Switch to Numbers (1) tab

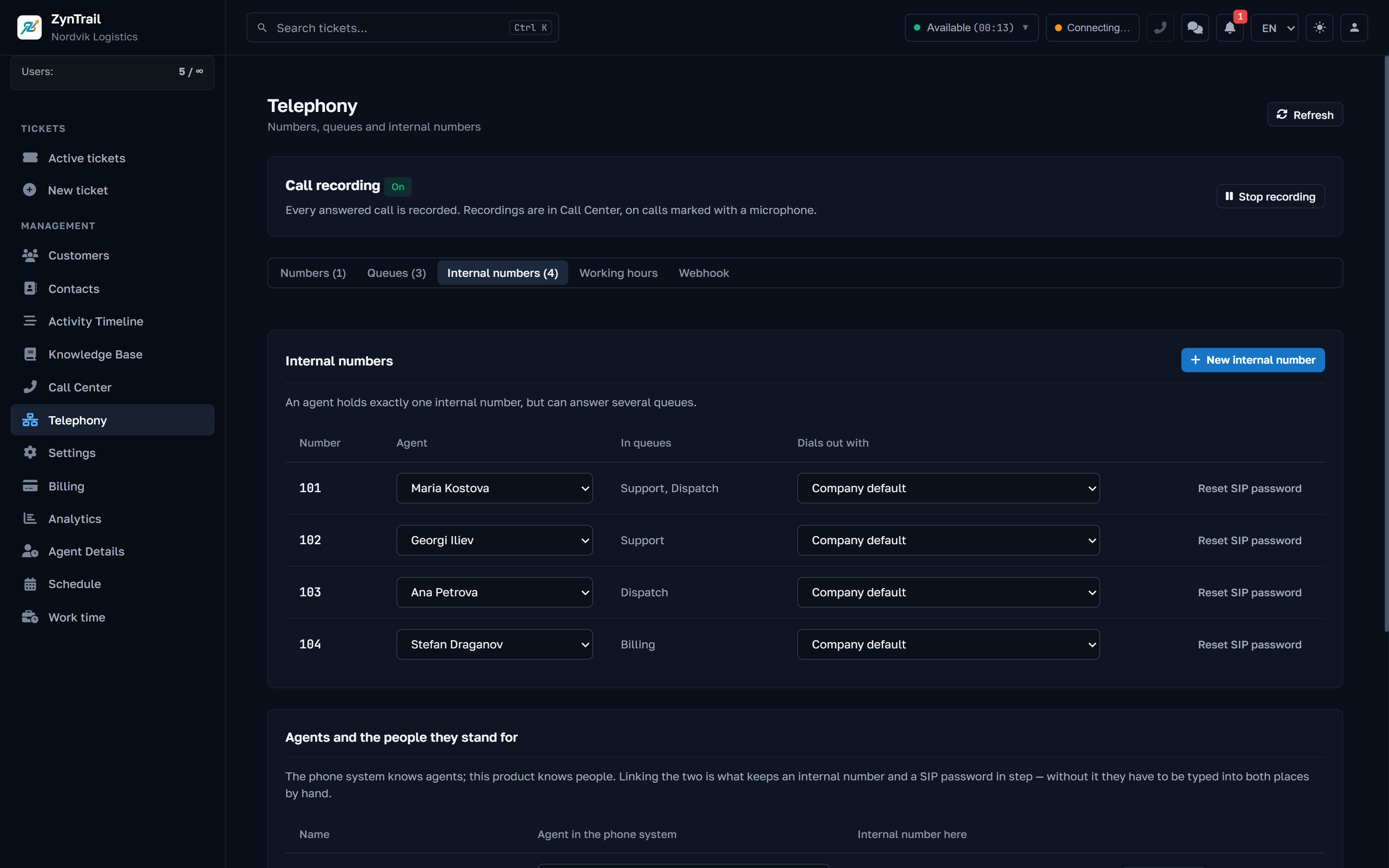click(x=313, y=273)
